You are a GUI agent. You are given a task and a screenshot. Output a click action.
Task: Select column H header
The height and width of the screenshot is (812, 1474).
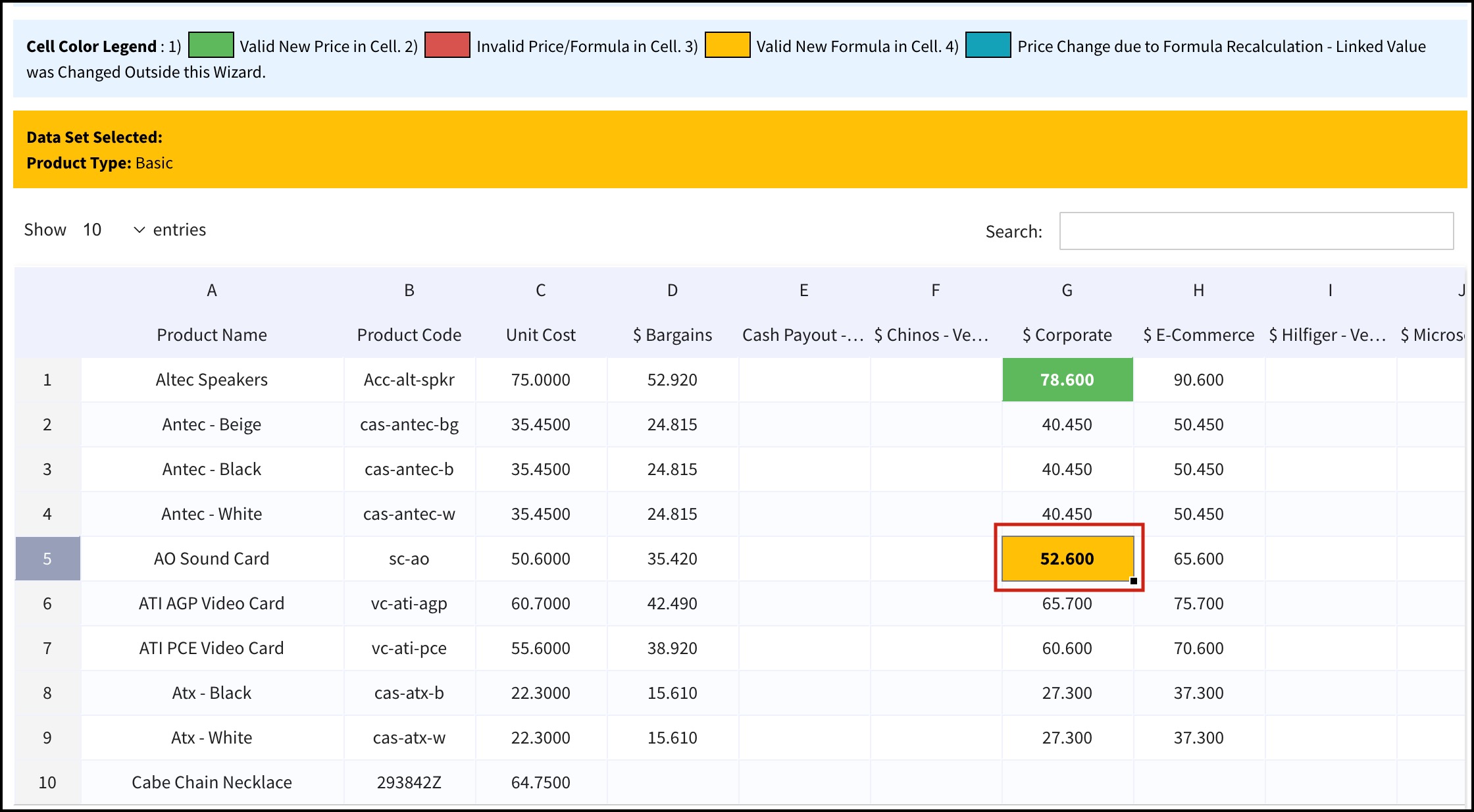[1199, 290]
